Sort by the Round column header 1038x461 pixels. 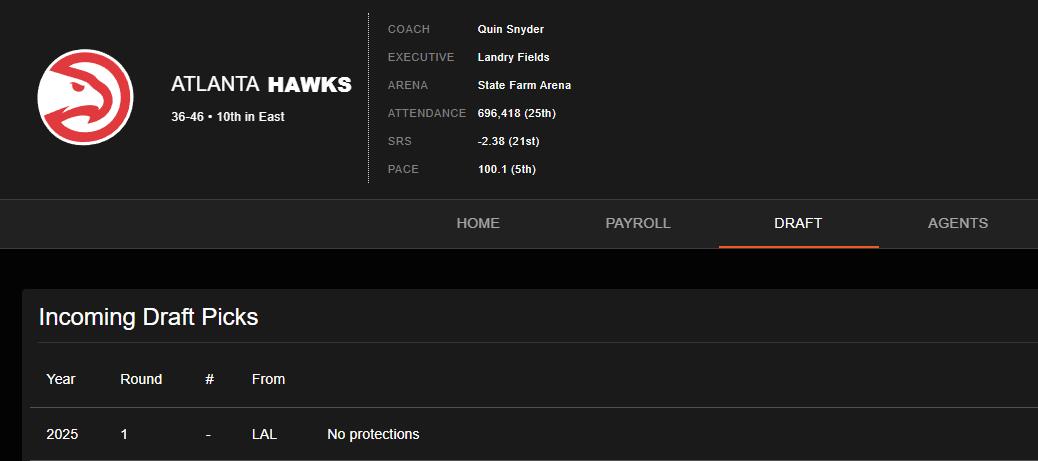click(x=141, y=379)
